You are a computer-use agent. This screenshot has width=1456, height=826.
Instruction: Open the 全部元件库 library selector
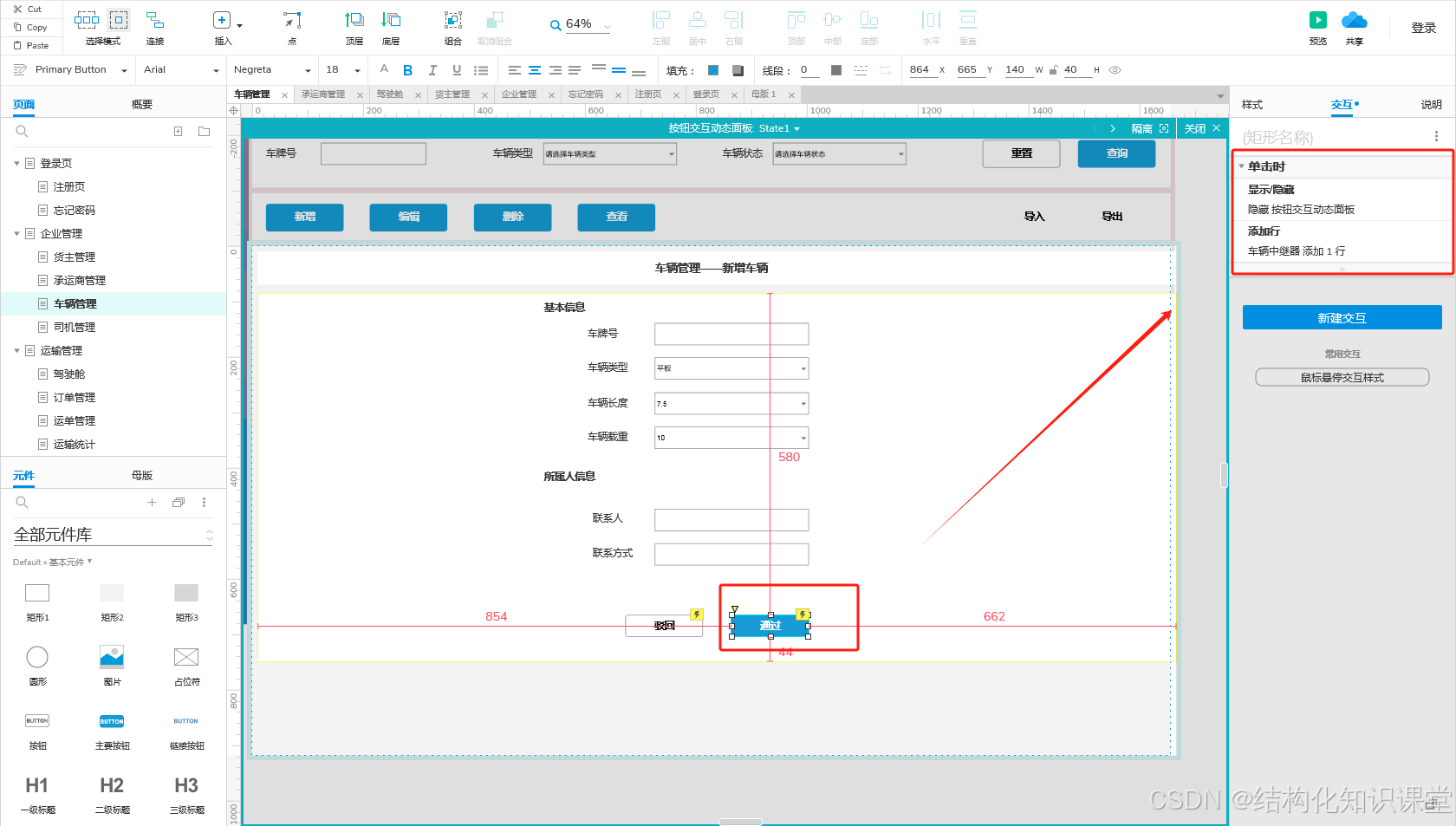click(113, 535)
